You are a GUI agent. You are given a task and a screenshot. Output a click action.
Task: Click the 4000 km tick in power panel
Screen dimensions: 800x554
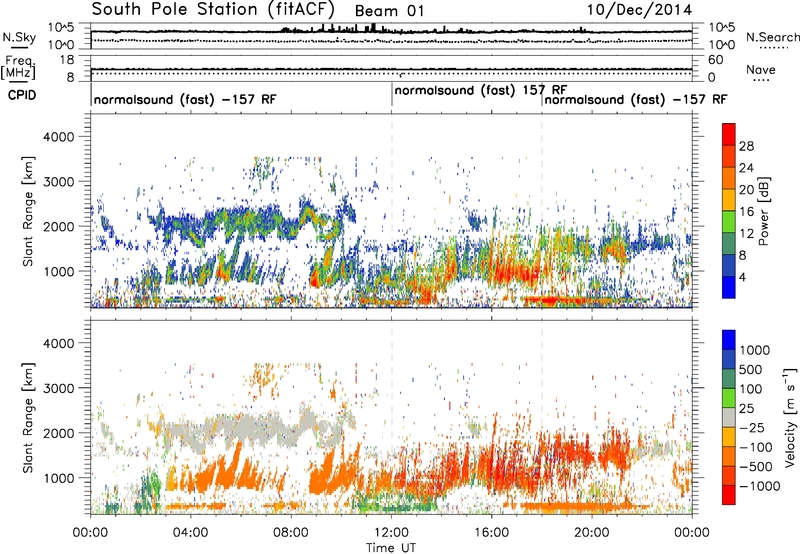[x=58, y=137]
